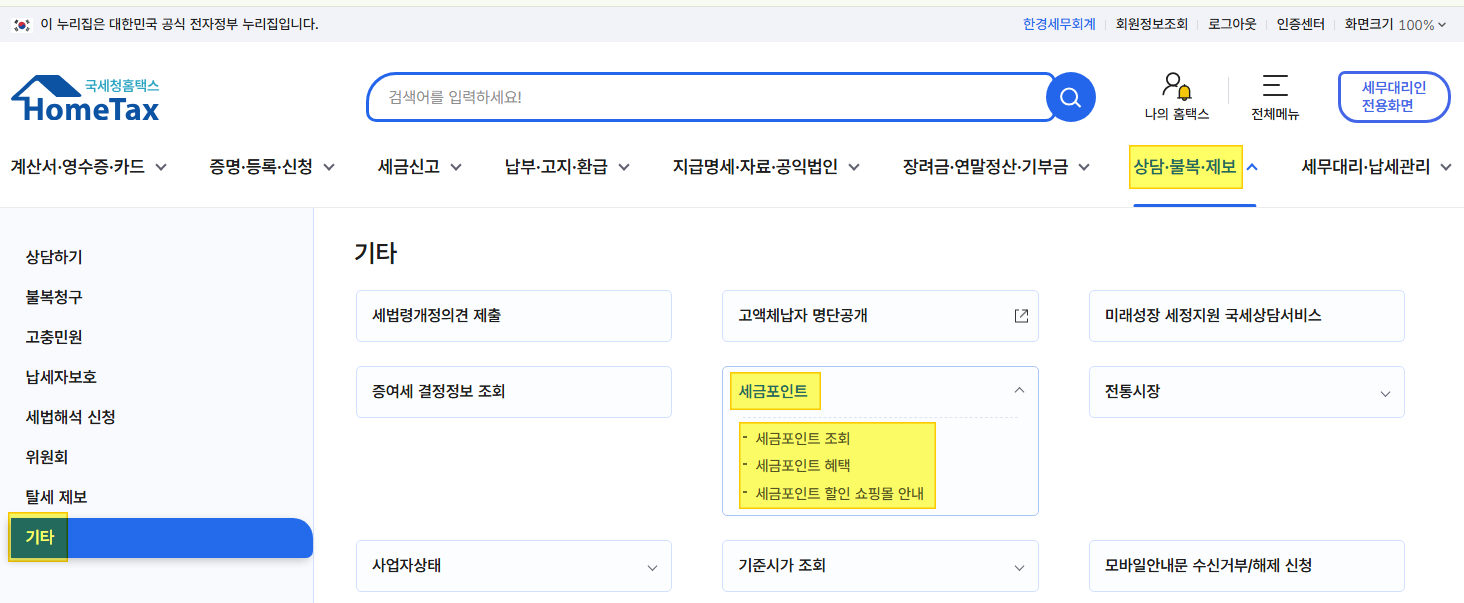
Task: Open 세금포인트 할인 쇼핑몰 안내 link
Action: tap(840, 493)
